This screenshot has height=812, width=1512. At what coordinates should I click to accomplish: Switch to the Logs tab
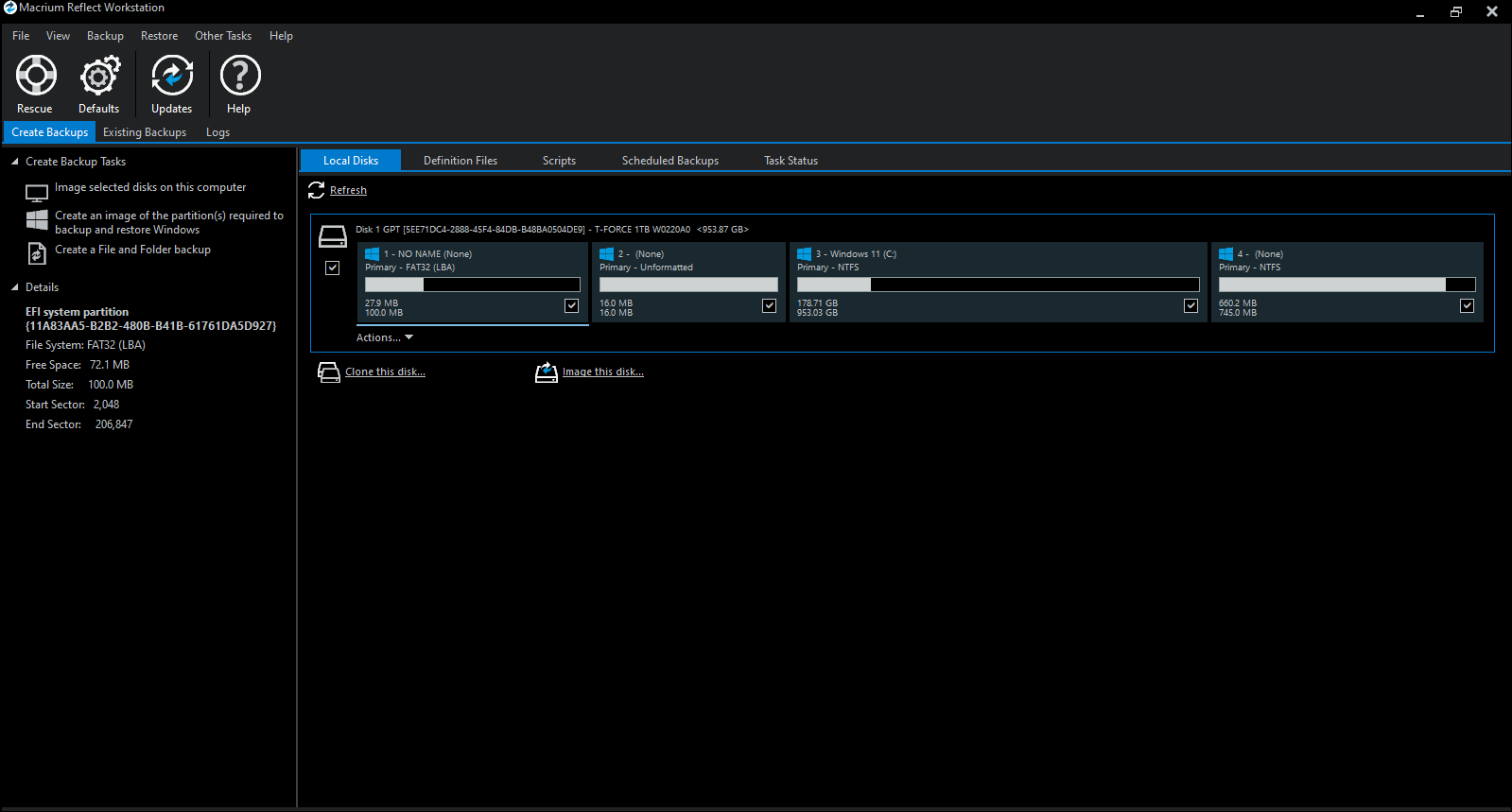coord(218,132)
